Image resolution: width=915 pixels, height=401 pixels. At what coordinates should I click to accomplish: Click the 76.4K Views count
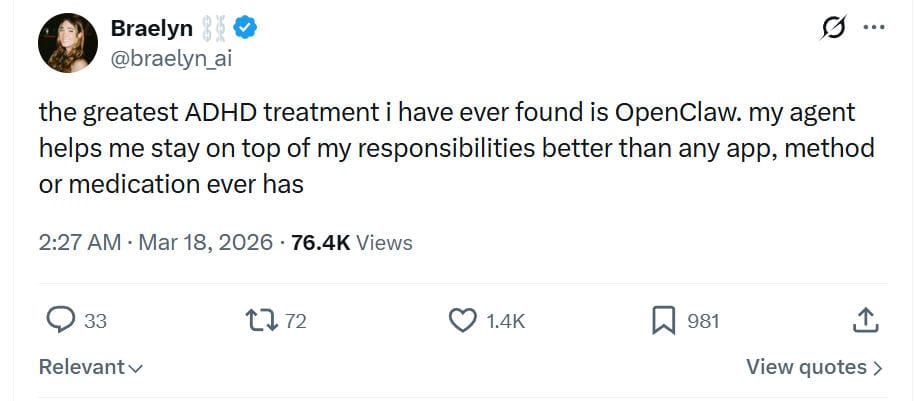(351, 242)
